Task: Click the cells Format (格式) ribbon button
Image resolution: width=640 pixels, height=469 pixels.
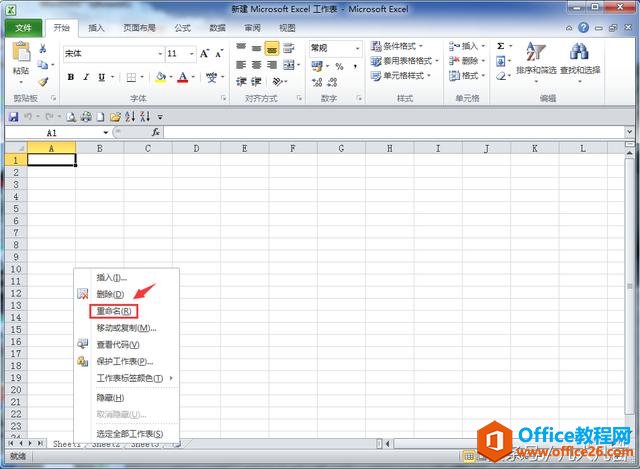Action: 467,76
